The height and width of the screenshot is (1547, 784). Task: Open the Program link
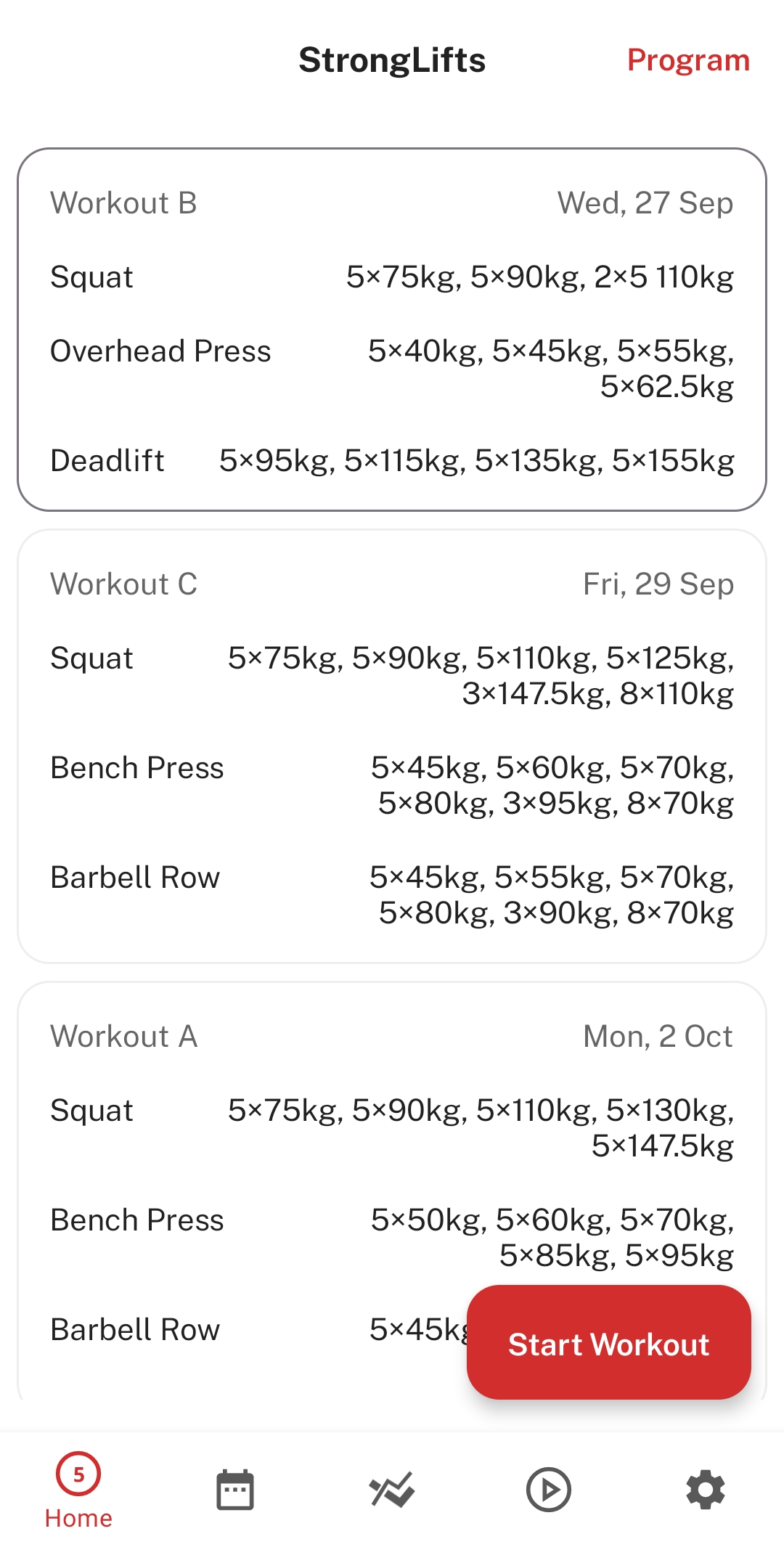click(x=688, y=60)
